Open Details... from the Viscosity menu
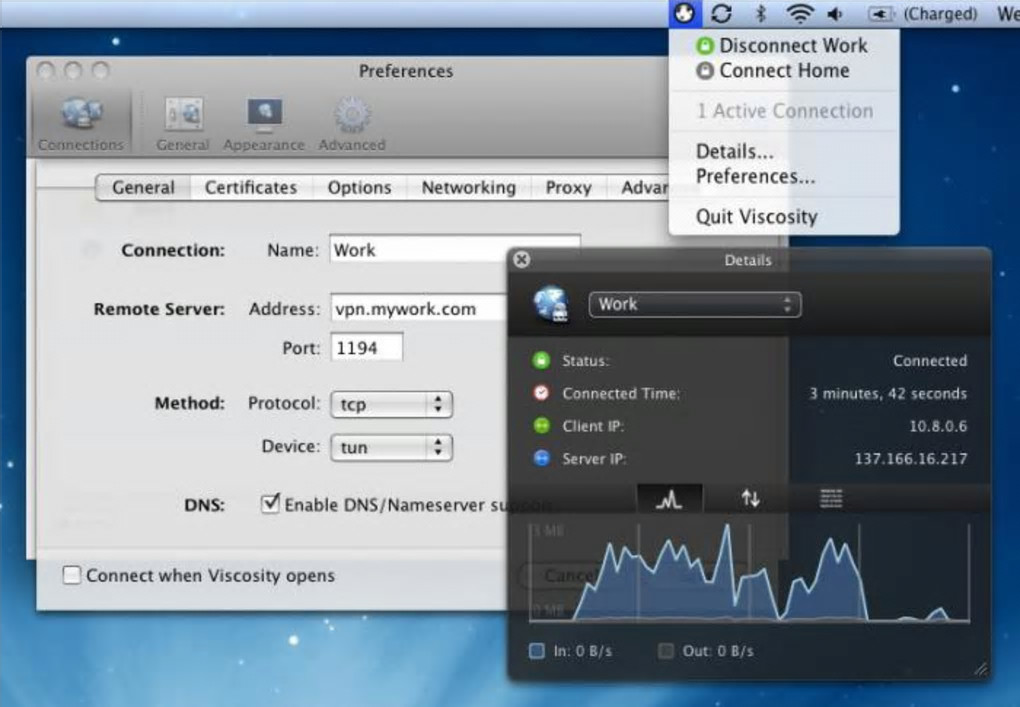 (784, 152)
